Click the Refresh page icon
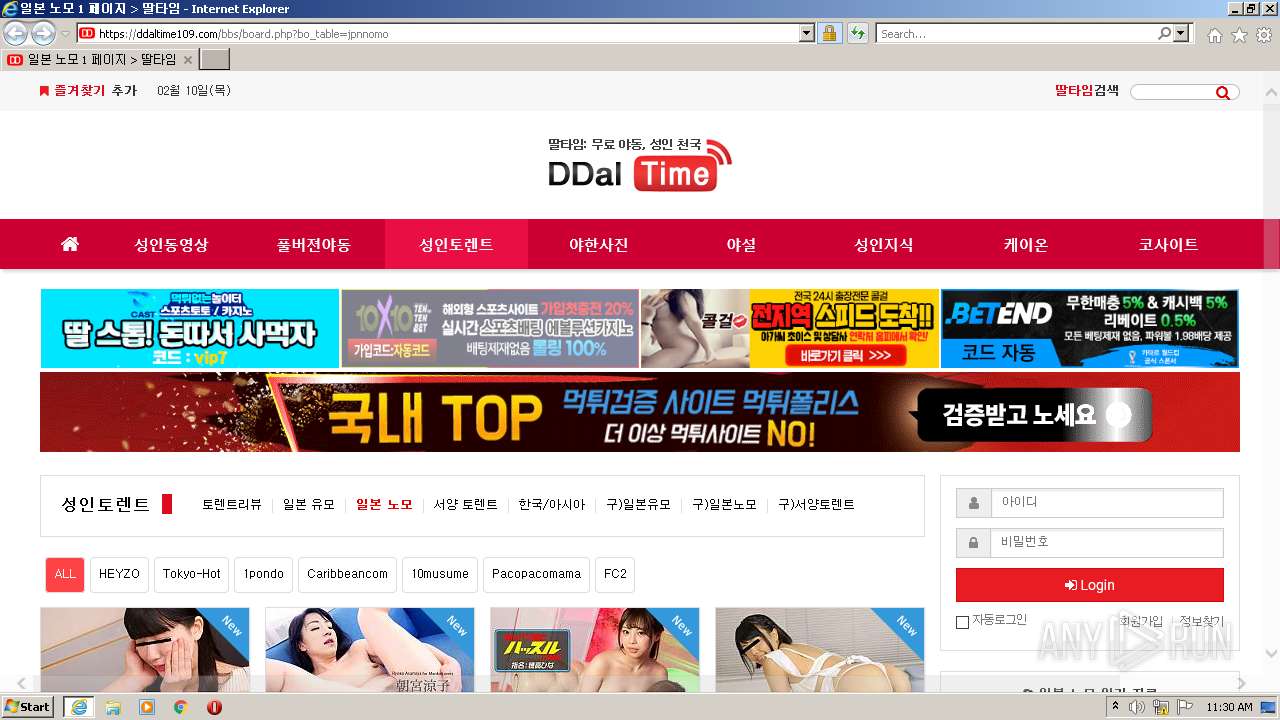This screenshot has width=1280, height=720. pyautogui.click(x=857, y=34)
